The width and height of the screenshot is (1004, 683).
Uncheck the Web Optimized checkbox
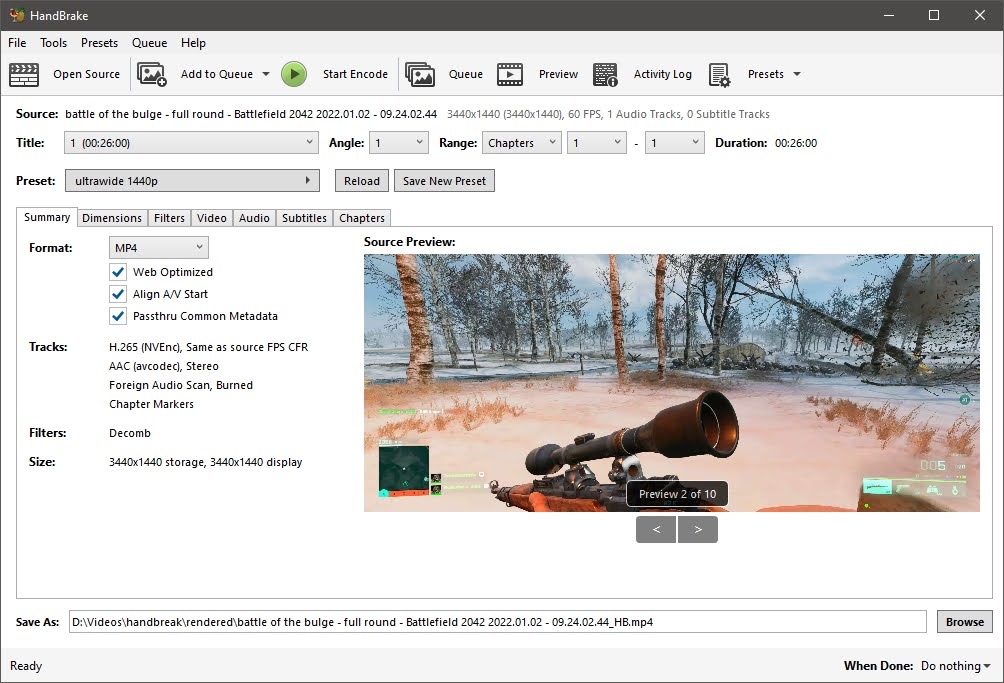[118, 272]
